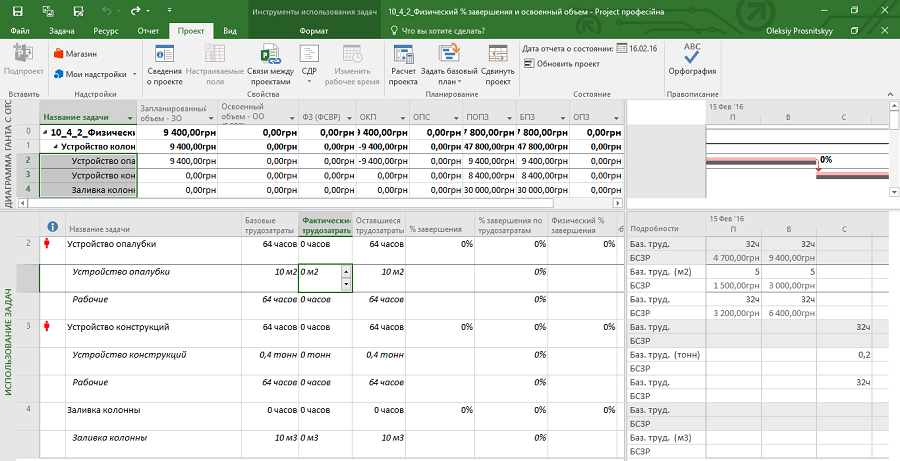Select Физический % завершения column header
The width and height of the screenshot is (900, 461).
coord(581,225)
